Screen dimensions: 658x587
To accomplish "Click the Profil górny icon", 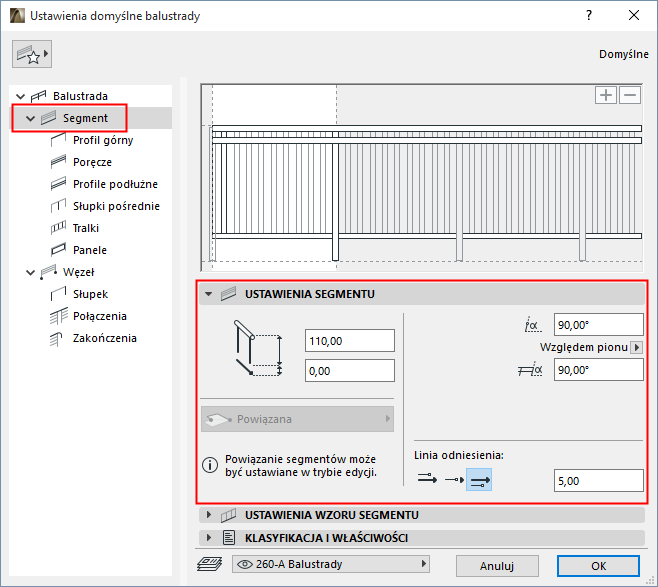I will [58, 140].
